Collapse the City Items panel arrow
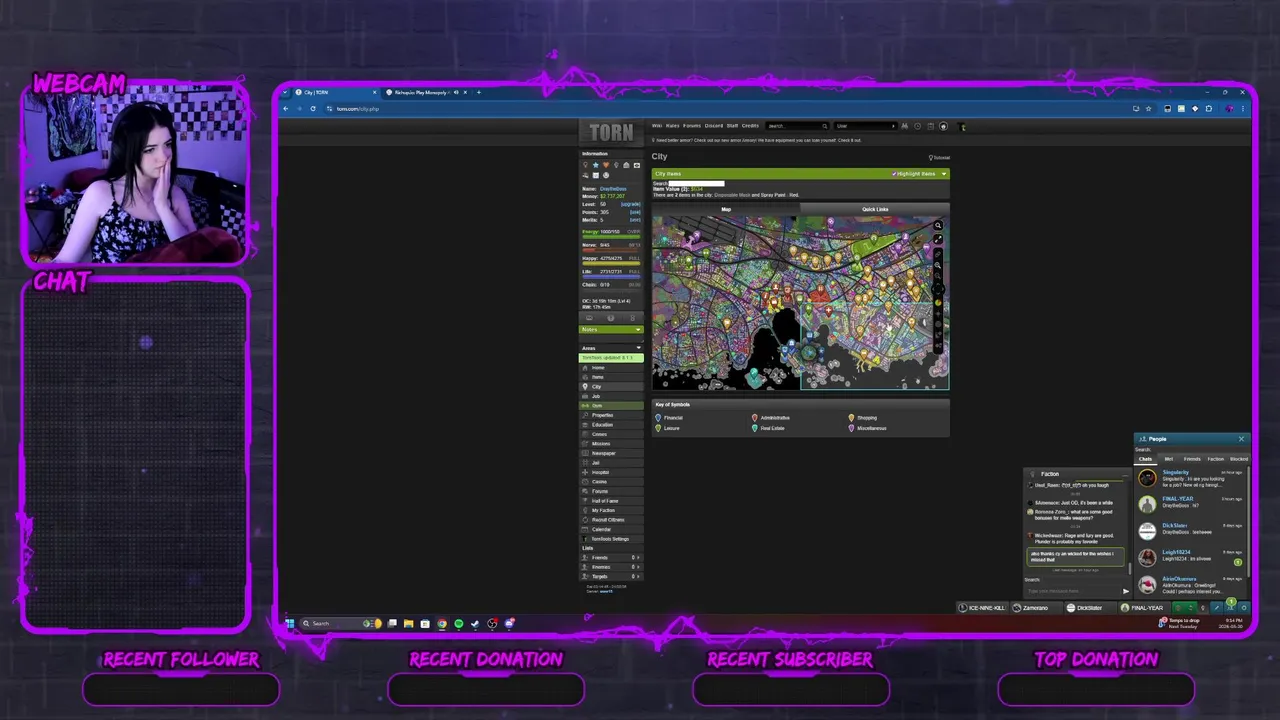This screenshot has height=720, width=1280. tap(943, 174)
